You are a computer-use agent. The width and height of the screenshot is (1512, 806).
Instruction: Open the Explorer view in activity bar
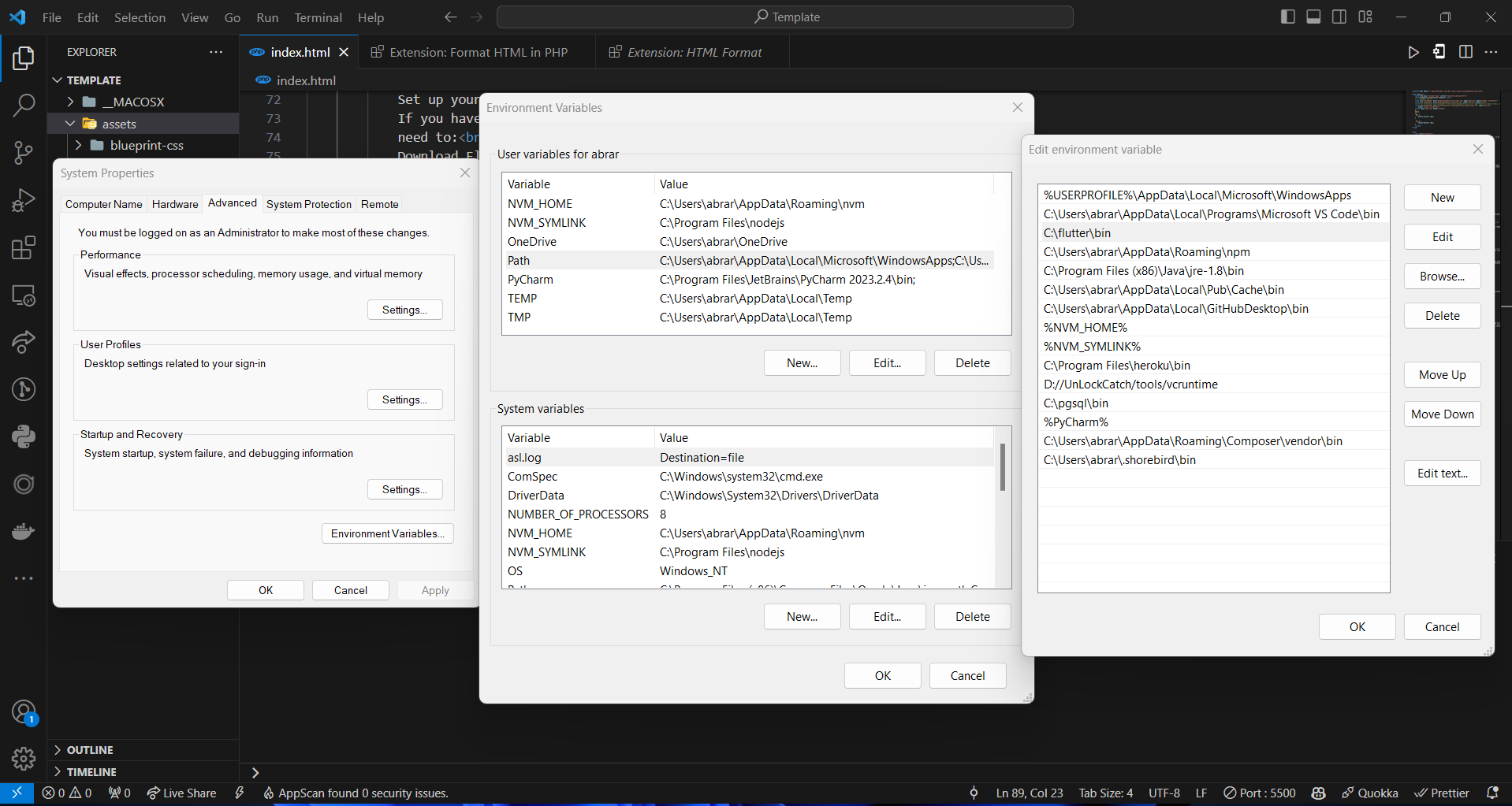[24, 58]
